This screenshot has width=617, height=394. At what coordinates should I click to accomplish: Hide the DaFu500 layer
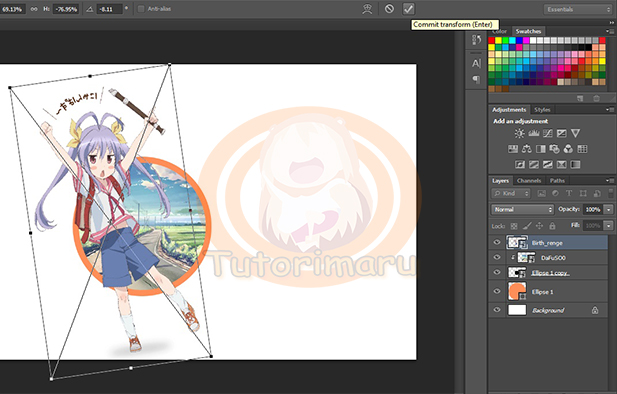(x=497, y=257)
